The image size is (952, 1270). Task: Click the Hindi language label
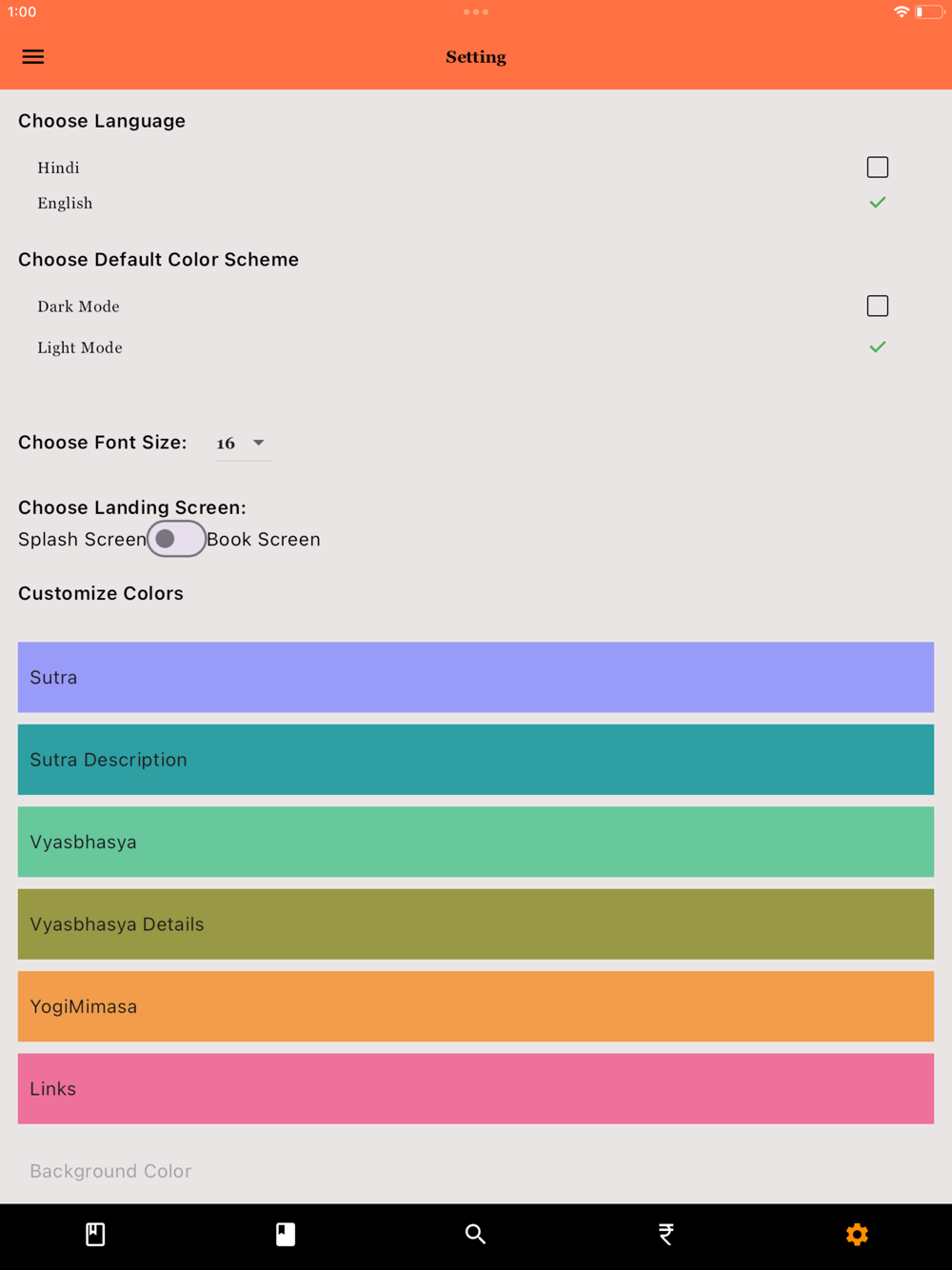(58, 168)
